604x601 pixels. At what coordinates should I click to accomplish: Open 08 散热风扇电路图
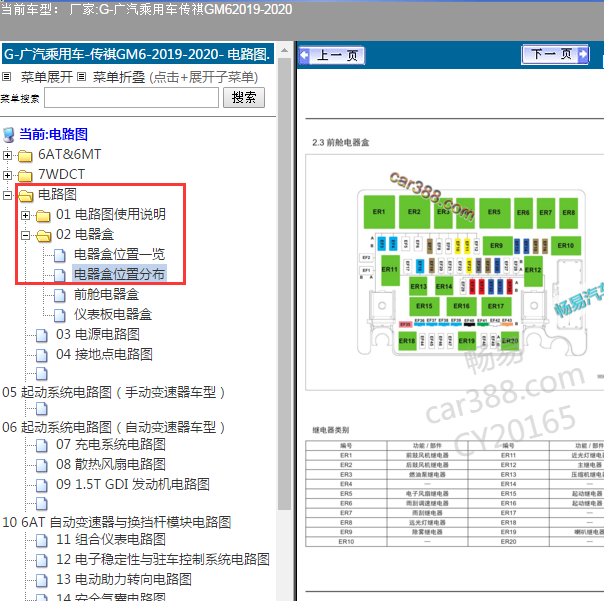pos(111,464)
